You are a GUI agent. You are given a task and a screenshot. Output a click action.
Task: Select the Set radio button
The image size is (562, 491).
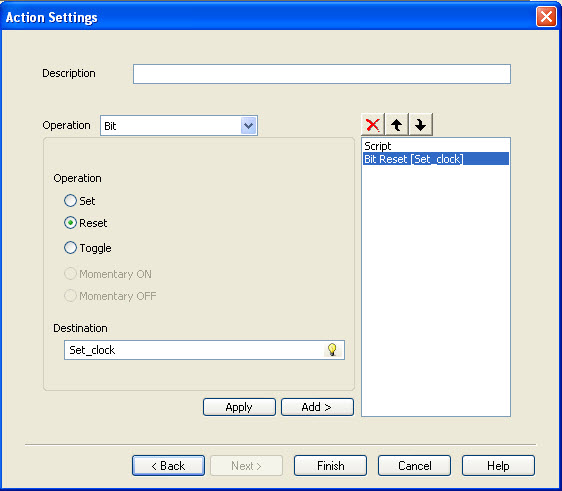point(70,201)
